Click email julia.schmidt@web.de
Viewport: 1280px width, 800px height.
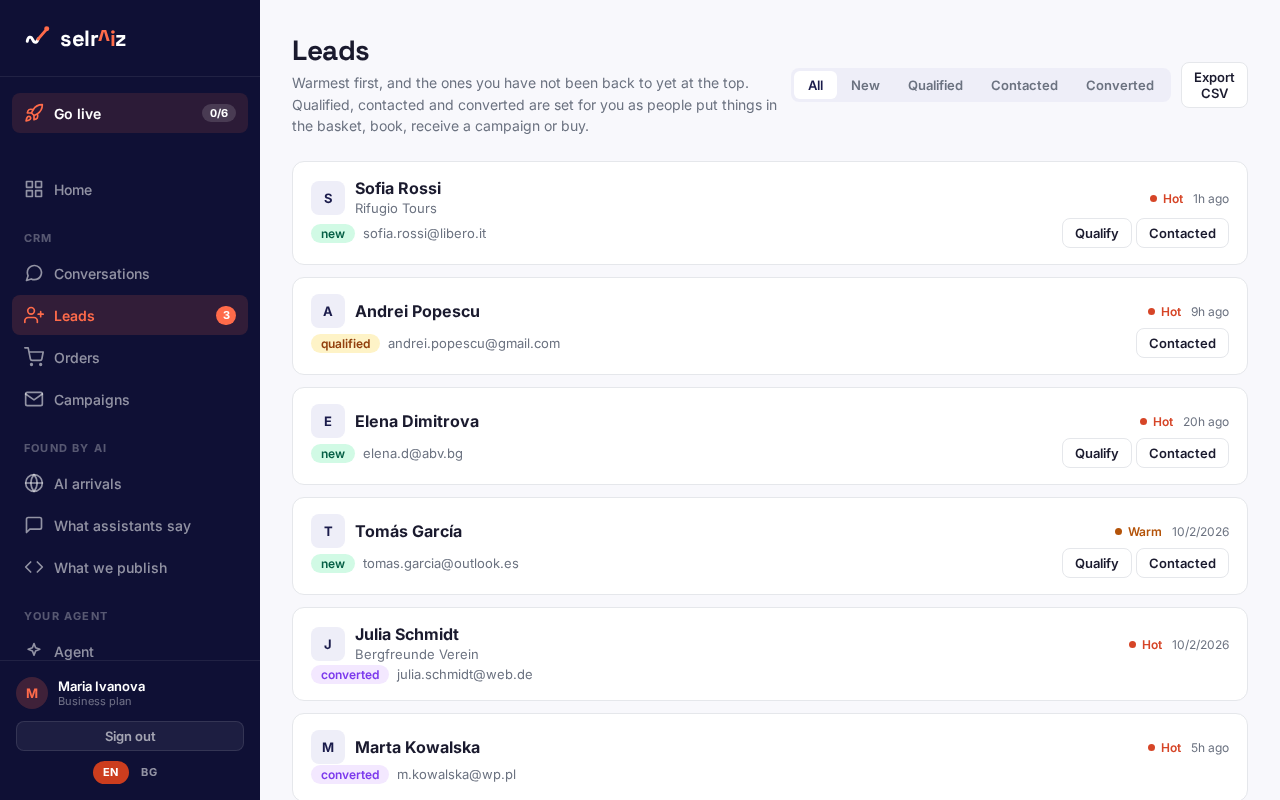coord(465,674)
